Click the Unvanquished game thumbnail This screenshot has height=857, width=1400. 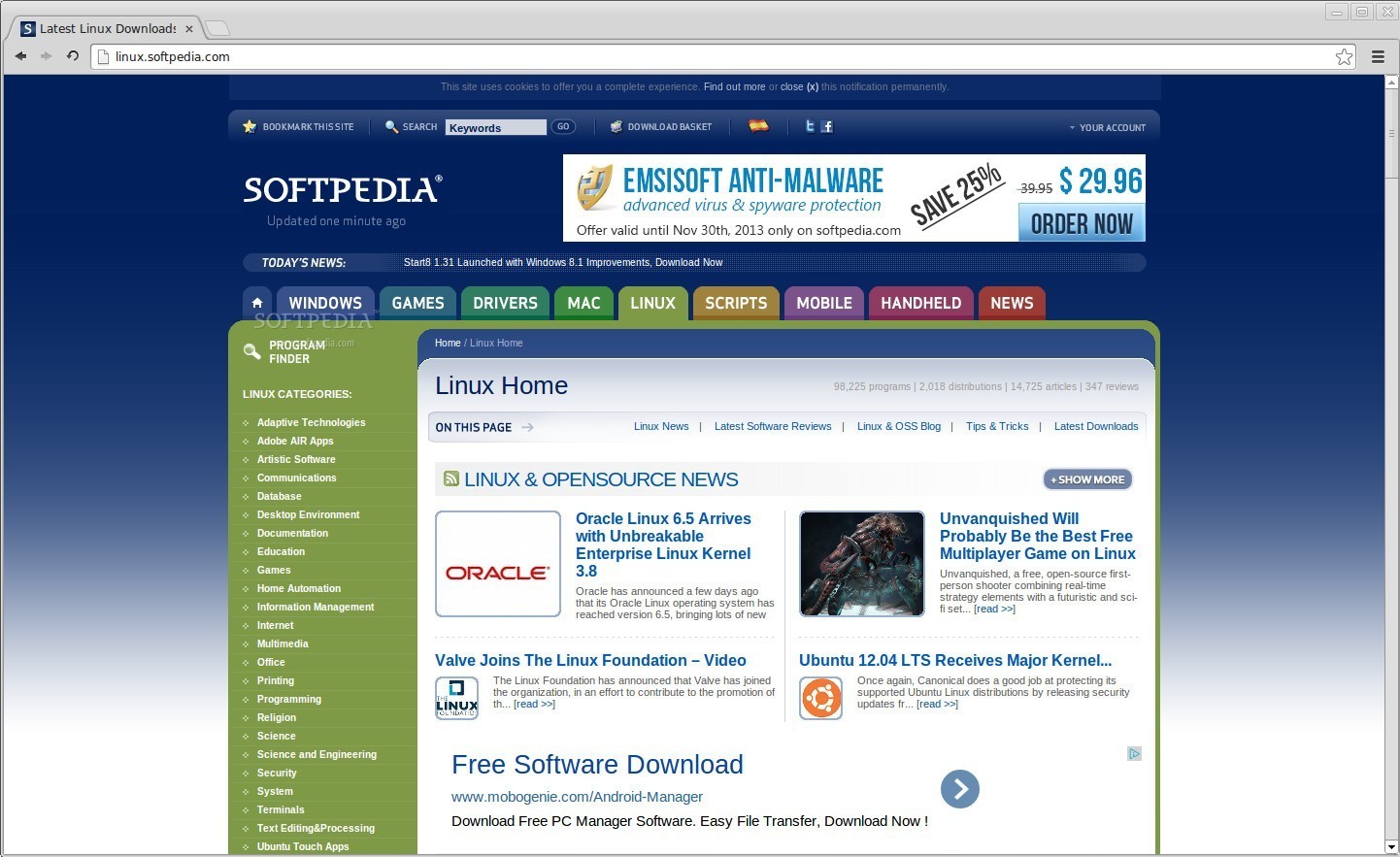click(861, 564)
